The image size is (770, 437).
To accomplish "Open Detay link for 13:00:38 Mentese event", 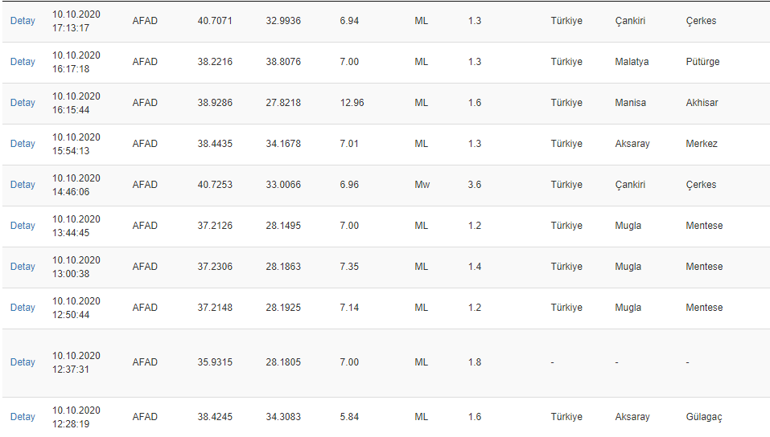I will (x=23, y=267).
